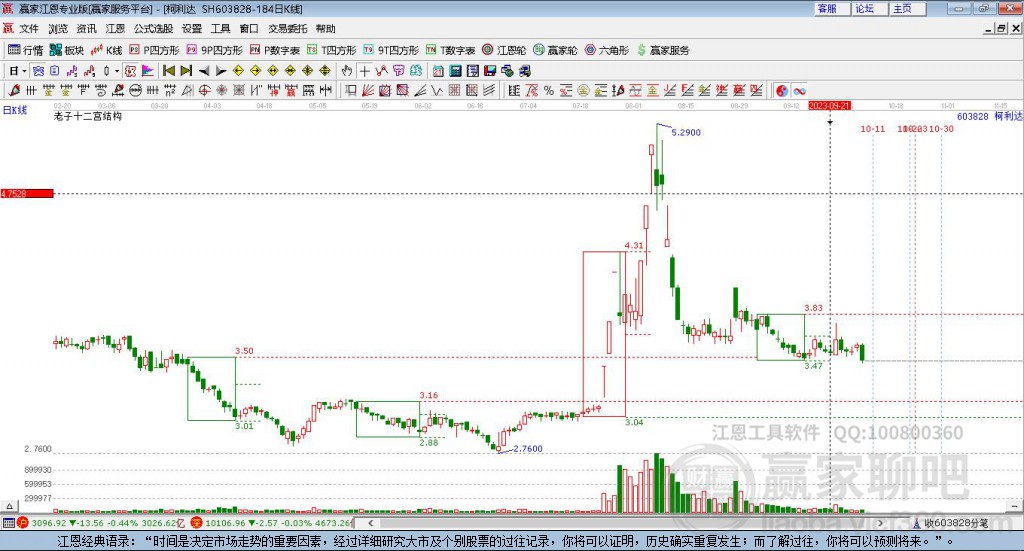Open the 行情 market quotes view

(x=25, y=50)
